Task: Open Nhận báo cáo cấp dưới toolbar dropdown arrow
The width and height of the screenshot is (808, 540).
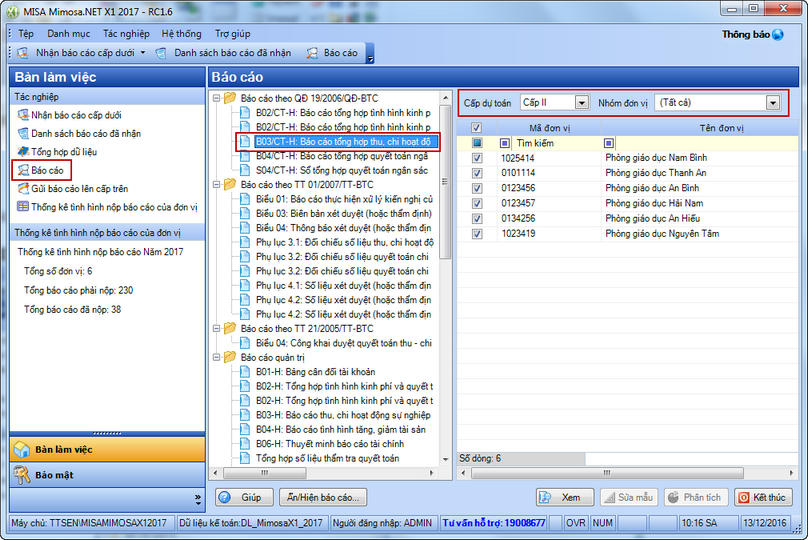Action: click(x=143, y=53)
